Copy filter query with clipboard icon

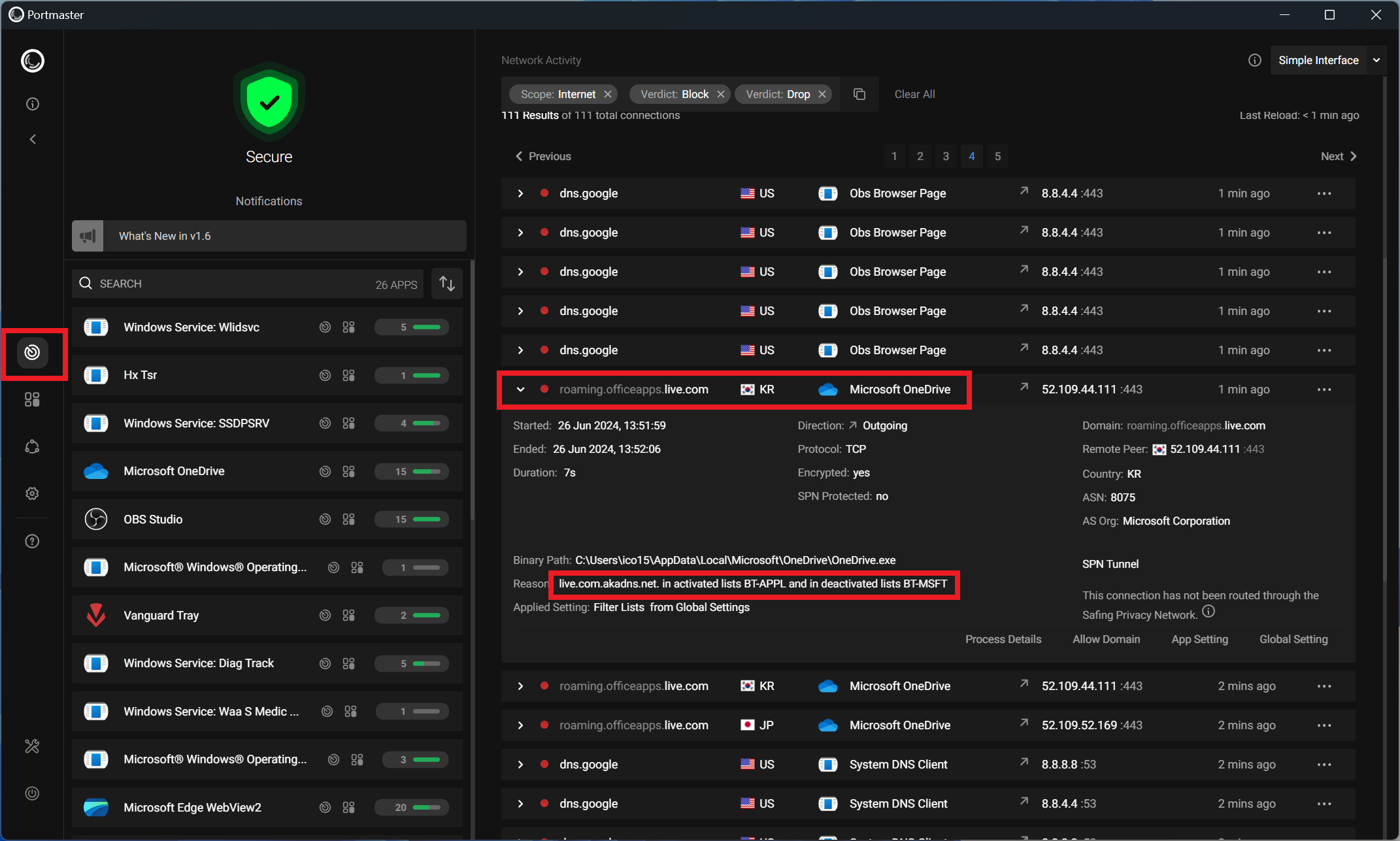[x=859, y=94]
